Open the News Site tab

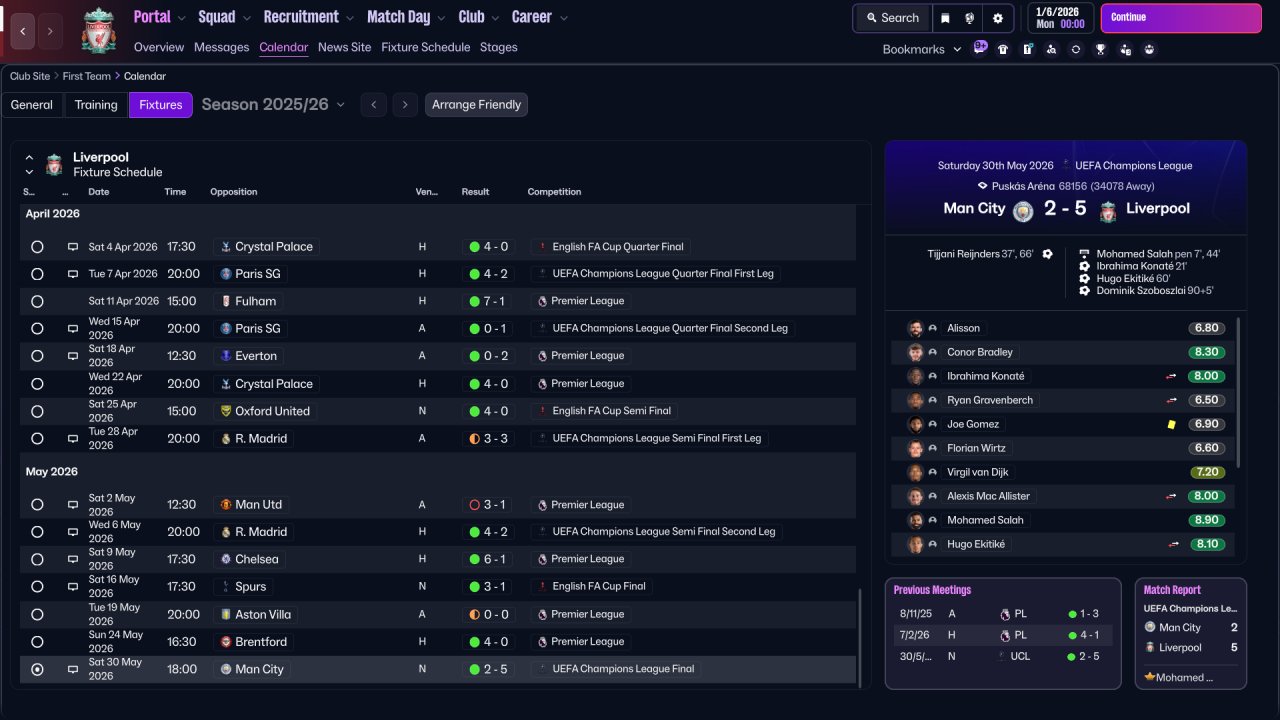tap(344, 47)
